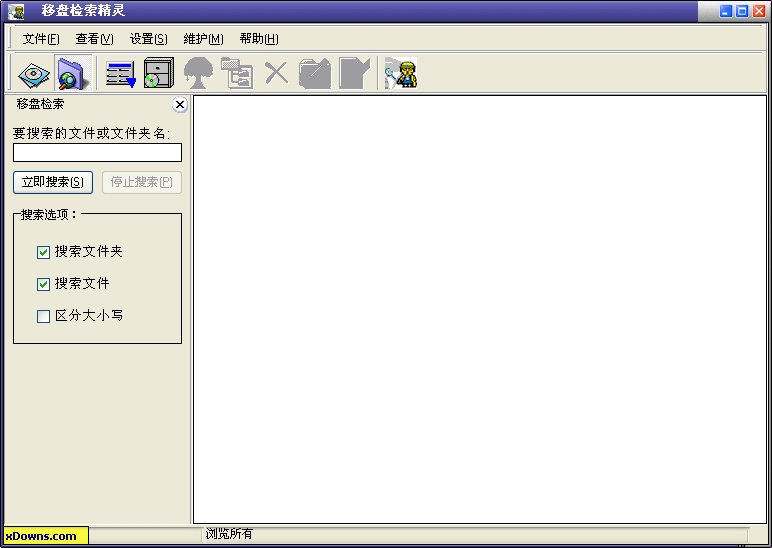Image resolution: width=772 pixels, height=548 pixels.
Task: Uncheck the 搜索文件 checkbox
Action: click(x=43, y=284)
